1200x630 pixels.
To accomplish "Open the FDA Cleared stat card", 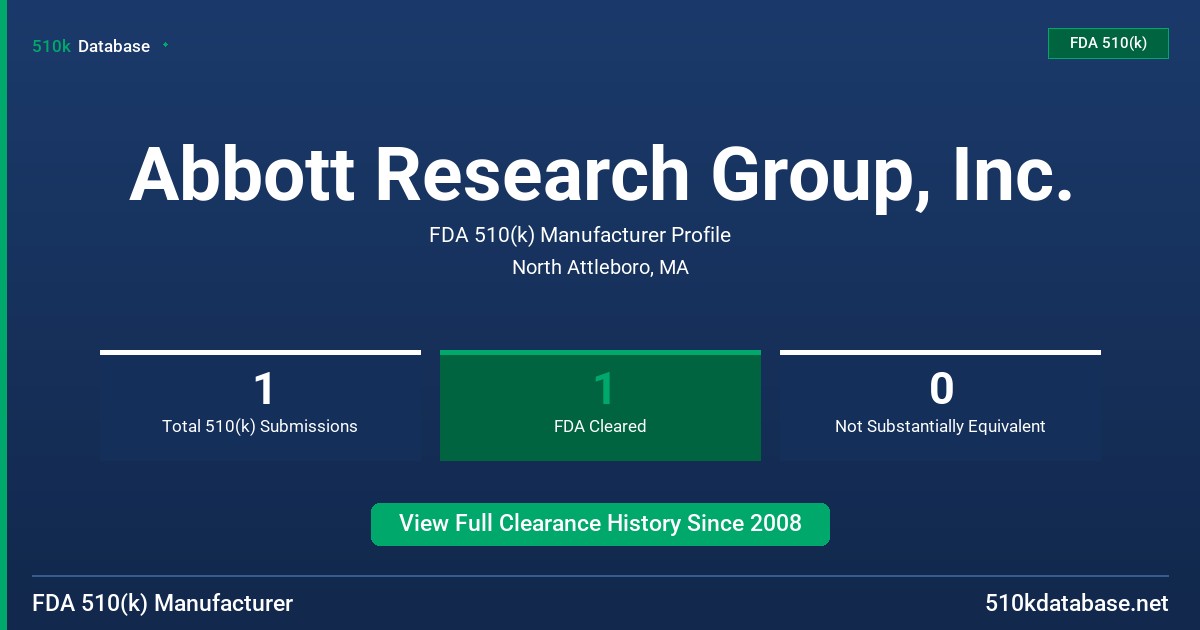I will point(600,405).
